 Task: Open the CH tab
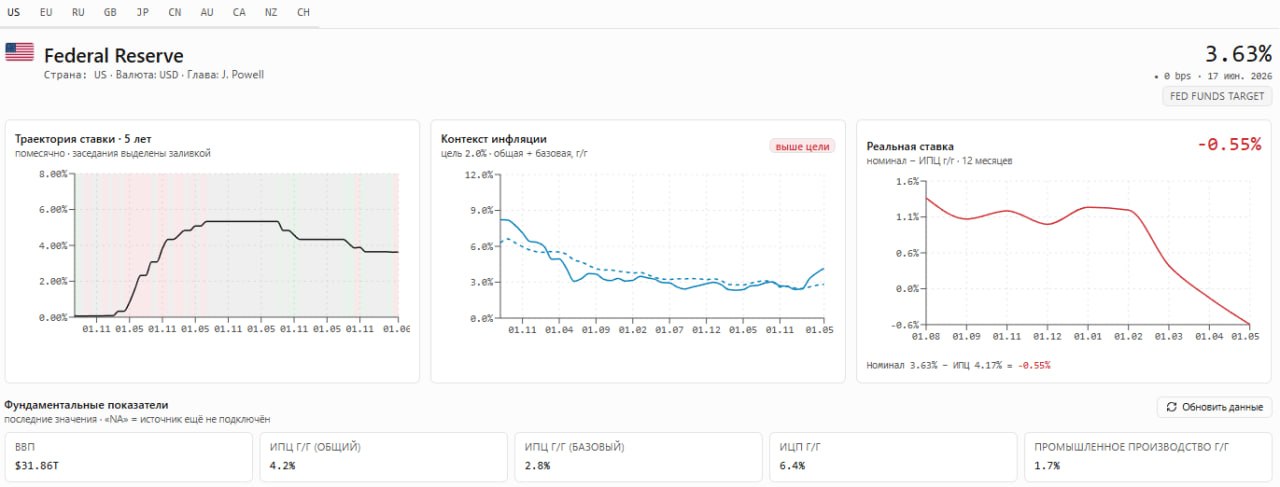pos(303,12)
